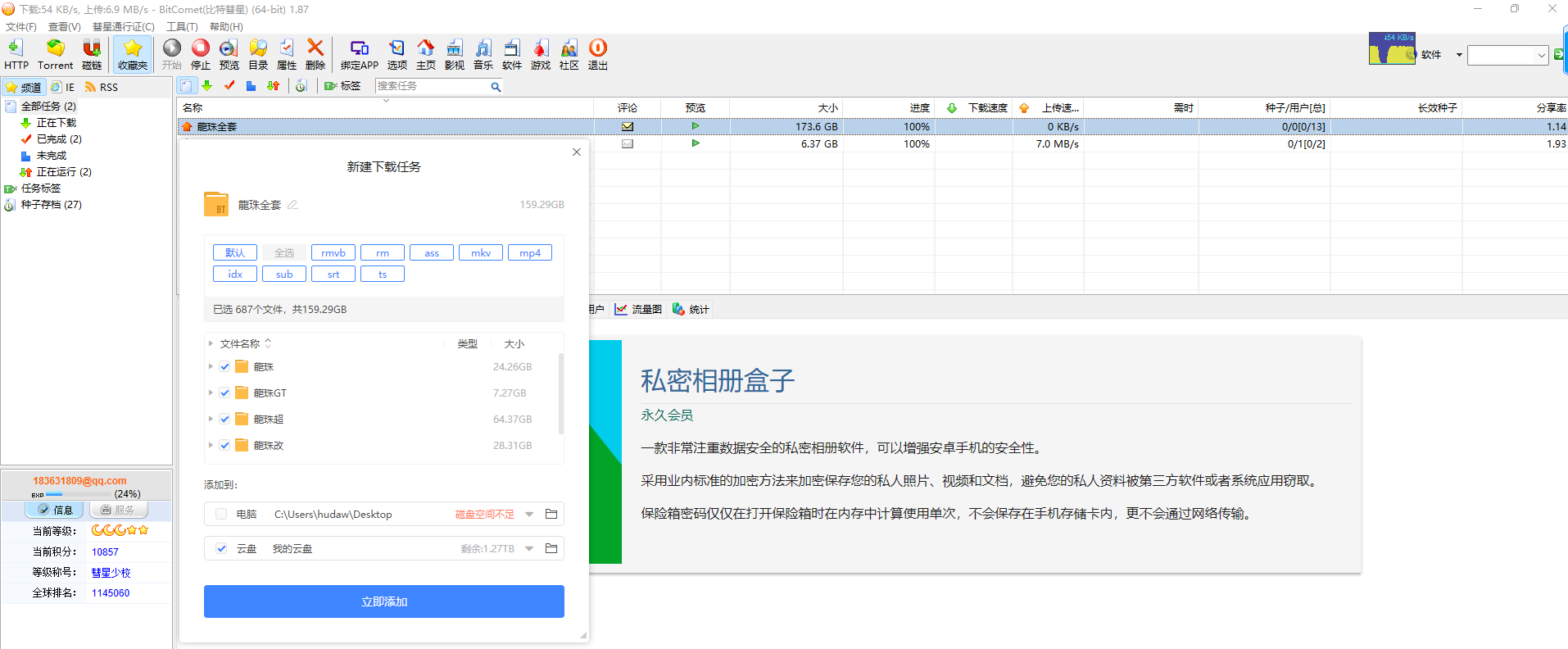Viewport: 1568px width, 649px height.
Task: Uncheck the 云盘 save location checkbox
Action: coord(221,548)
